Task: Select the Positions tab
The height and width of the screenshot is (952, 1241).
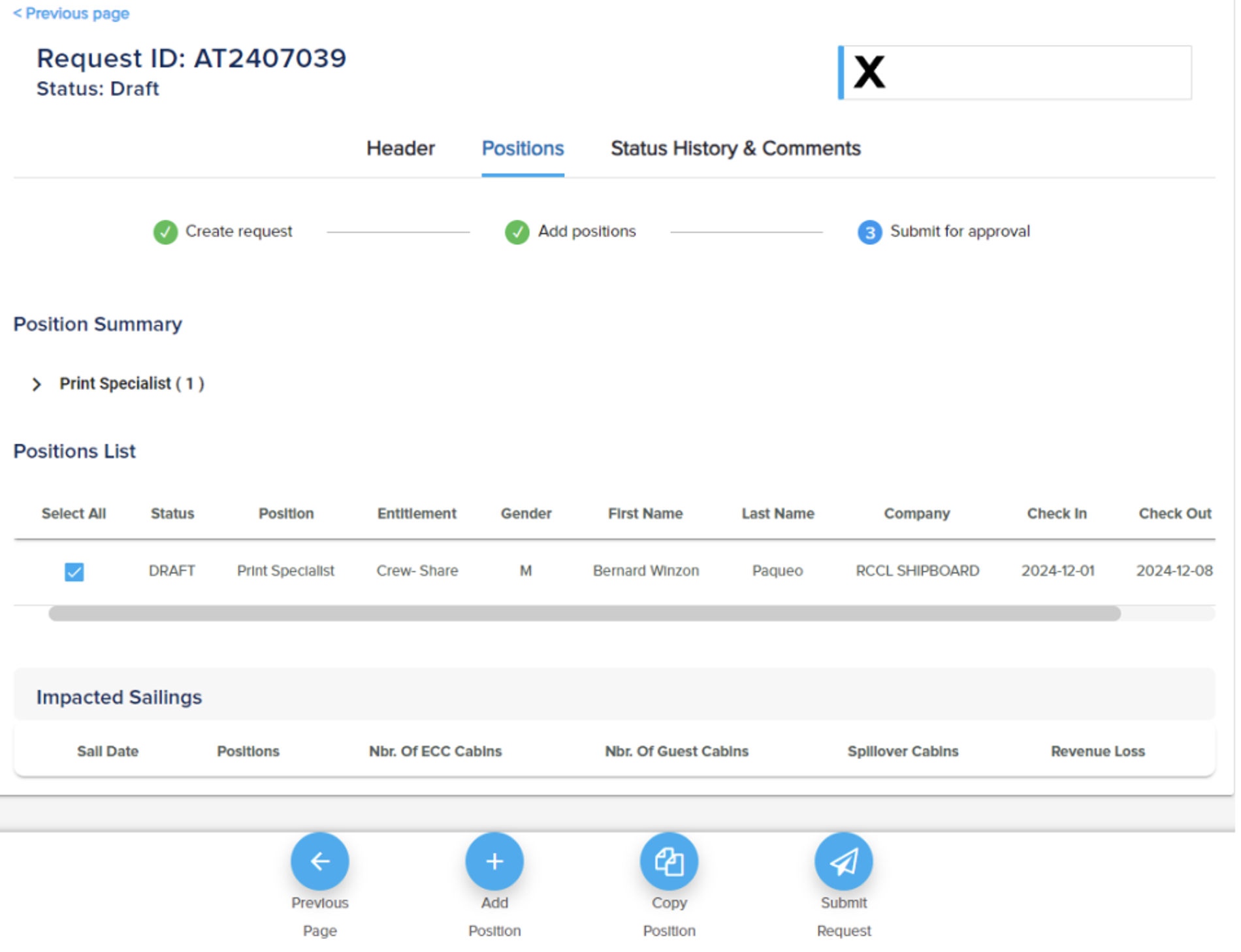Action: pyautogui.click(x=523, y=148)
